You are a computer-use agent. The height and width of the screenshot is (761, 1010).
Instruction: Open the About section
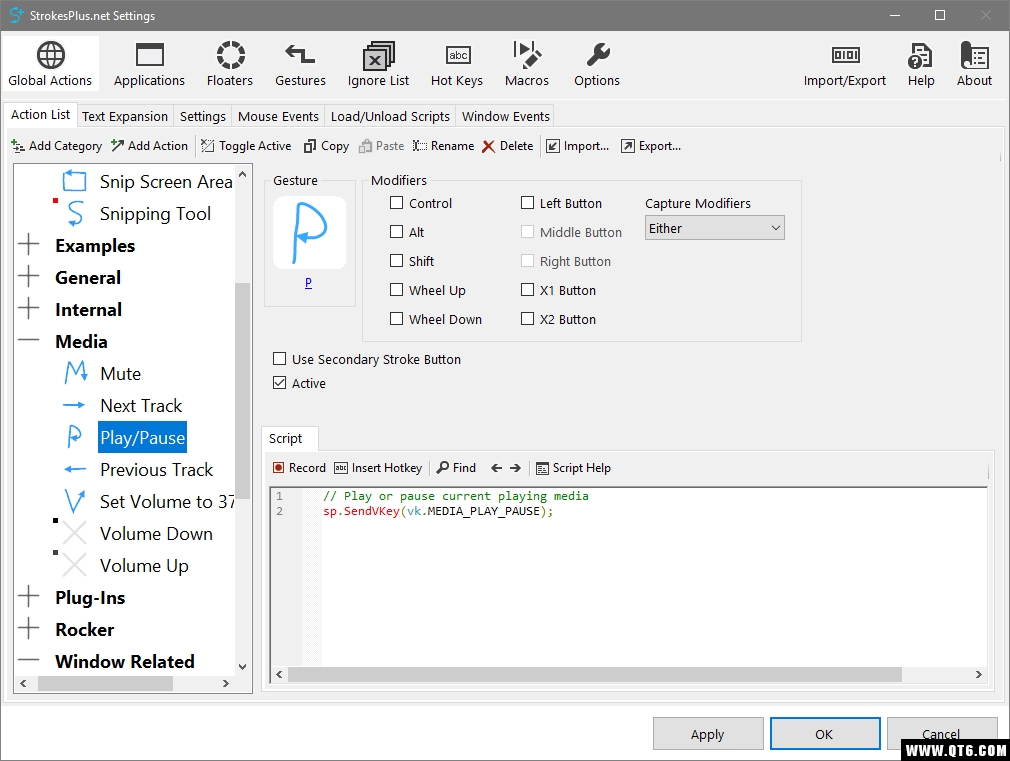(975, 64)
